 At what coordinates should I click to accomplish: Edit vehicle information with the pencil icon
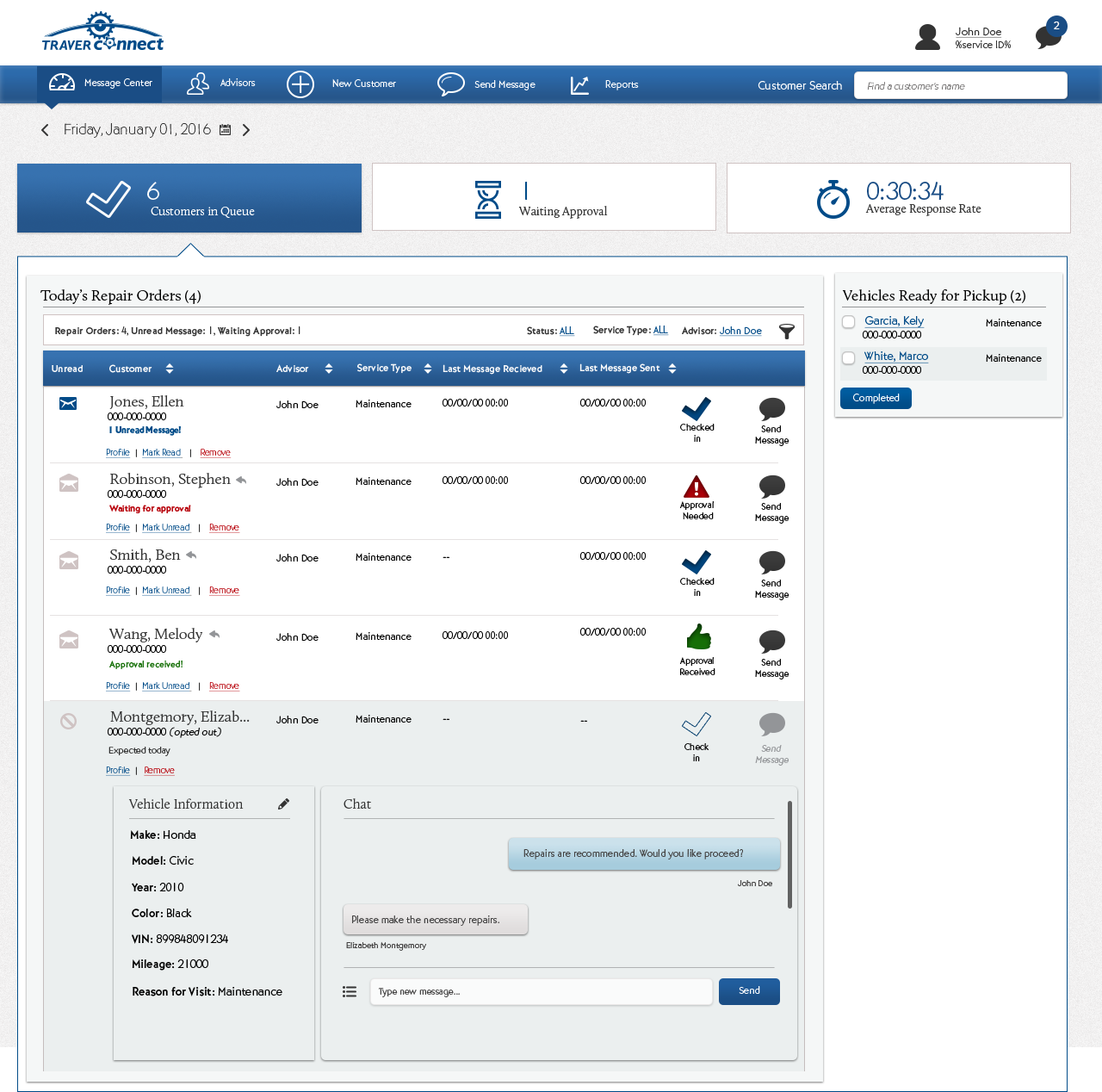[283, 804]
